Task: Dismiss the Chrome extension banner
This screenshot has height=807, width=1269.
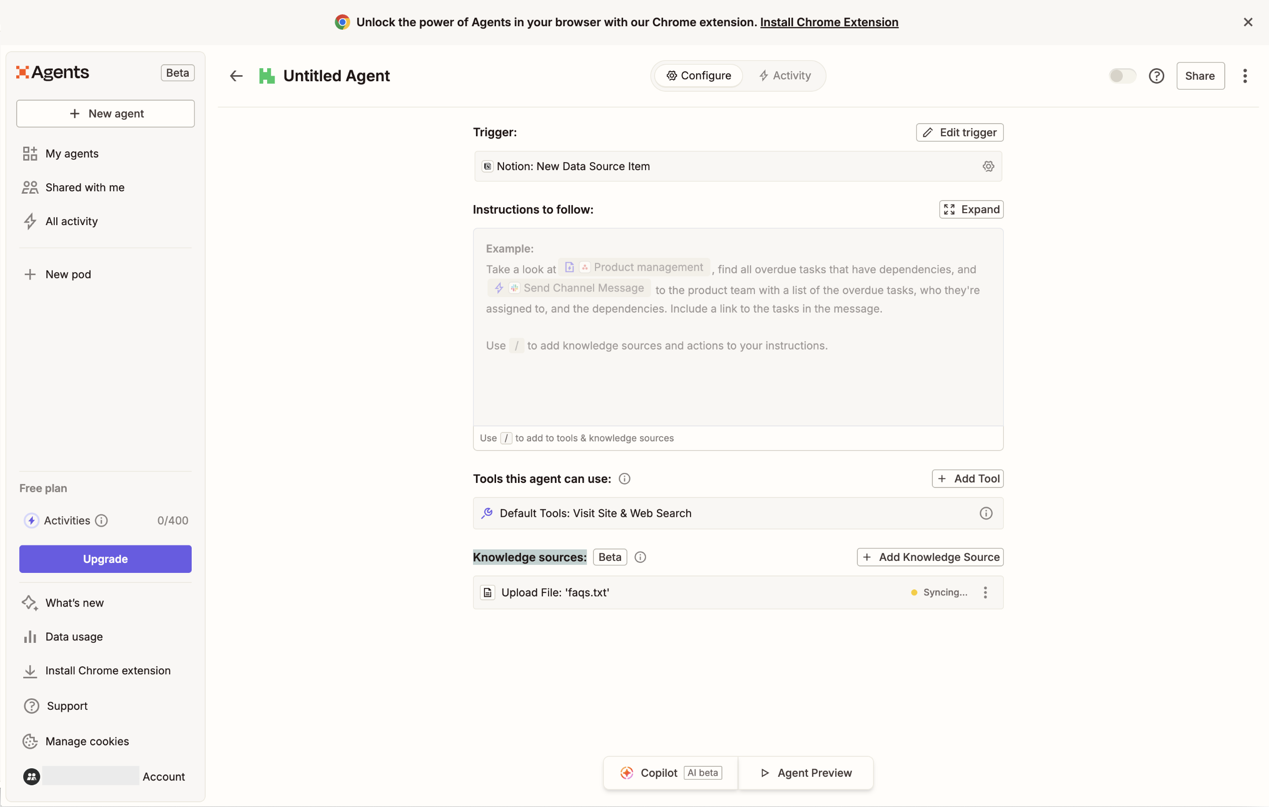Action: (1247, 22)
